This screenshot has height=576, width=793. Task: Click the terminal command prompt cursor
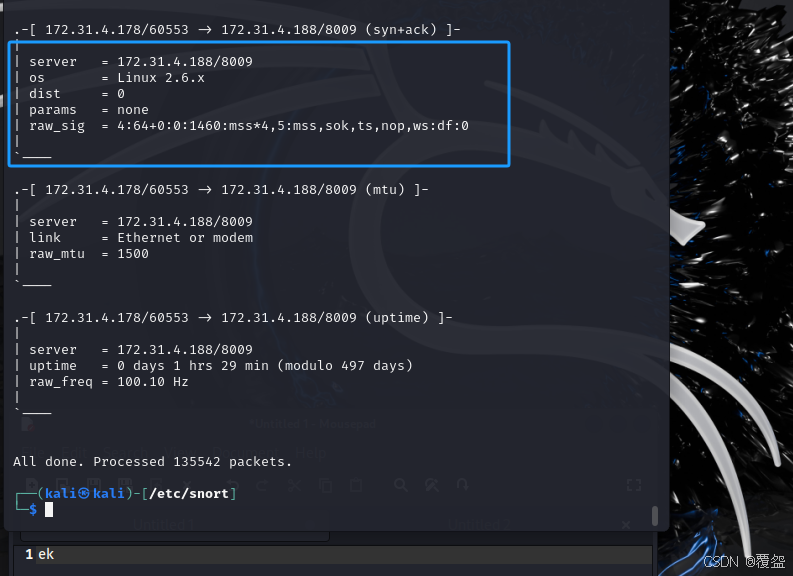49,510
